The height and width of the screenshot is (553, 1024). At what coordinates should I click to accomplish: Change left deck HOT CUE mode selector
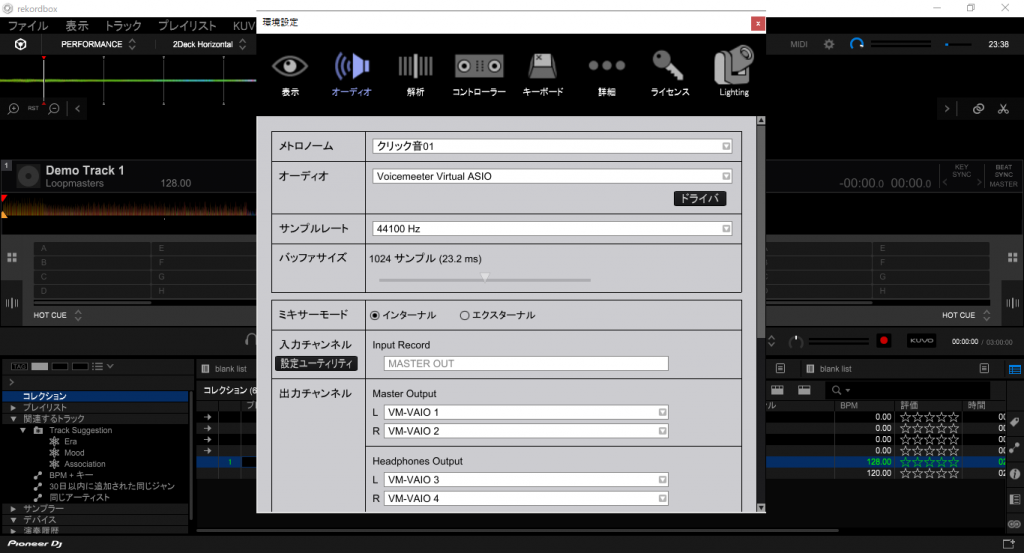tap(57, 315)
